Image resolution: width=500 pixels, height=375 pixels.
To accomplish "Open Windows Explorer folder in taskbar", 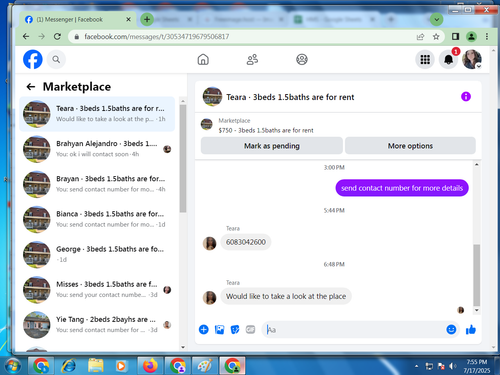I will coord(96,366).
